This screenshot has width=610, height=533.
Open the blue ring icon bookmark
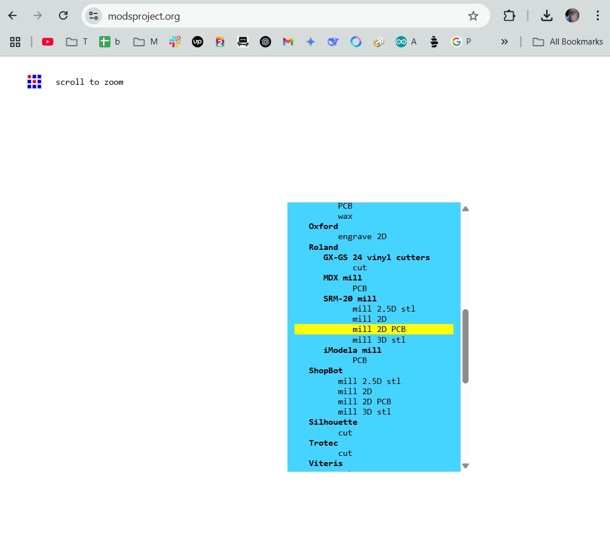[x=356, y=42]
